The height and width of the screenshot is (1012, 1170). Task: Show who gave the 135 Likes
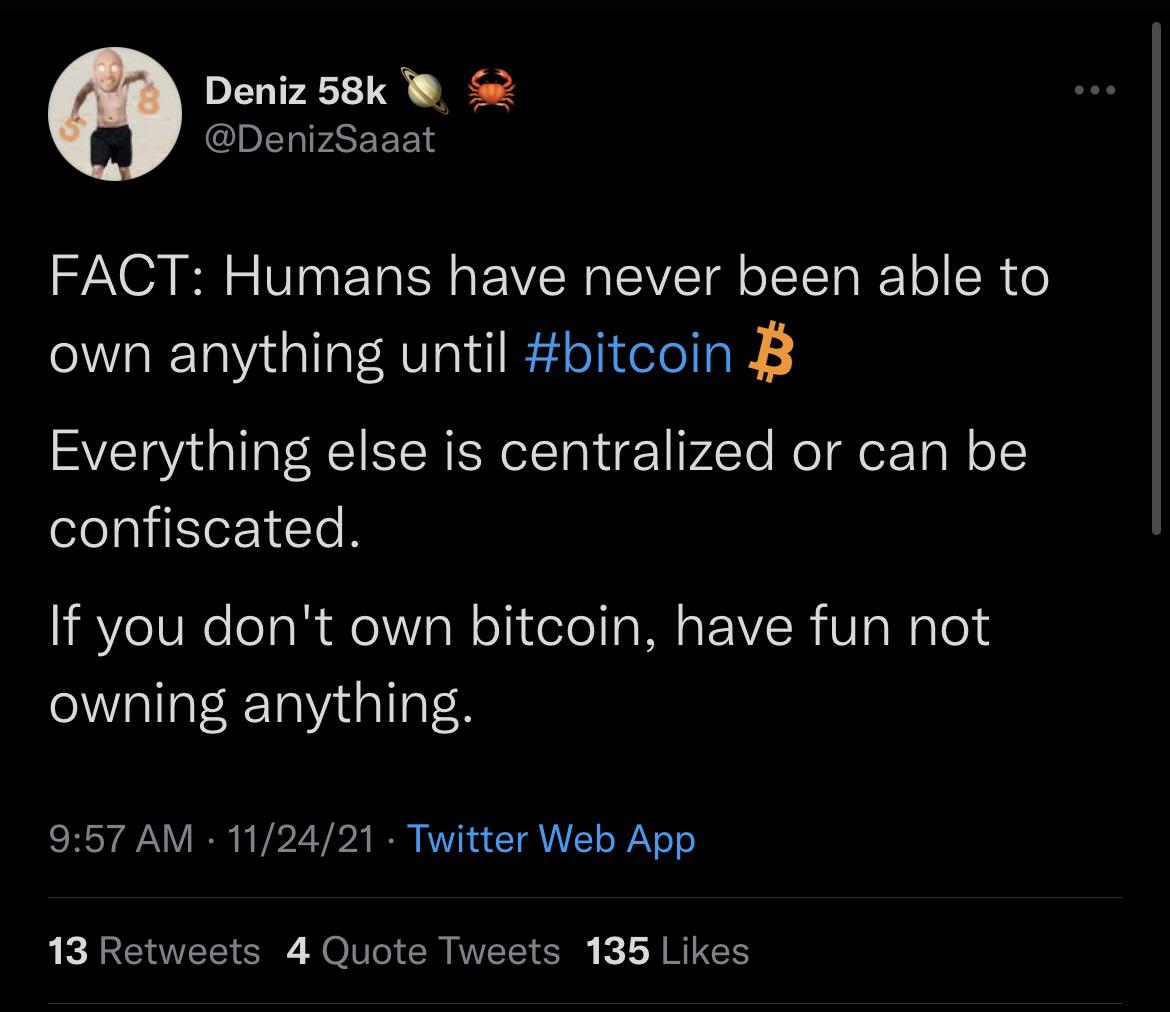coord(666,951)
